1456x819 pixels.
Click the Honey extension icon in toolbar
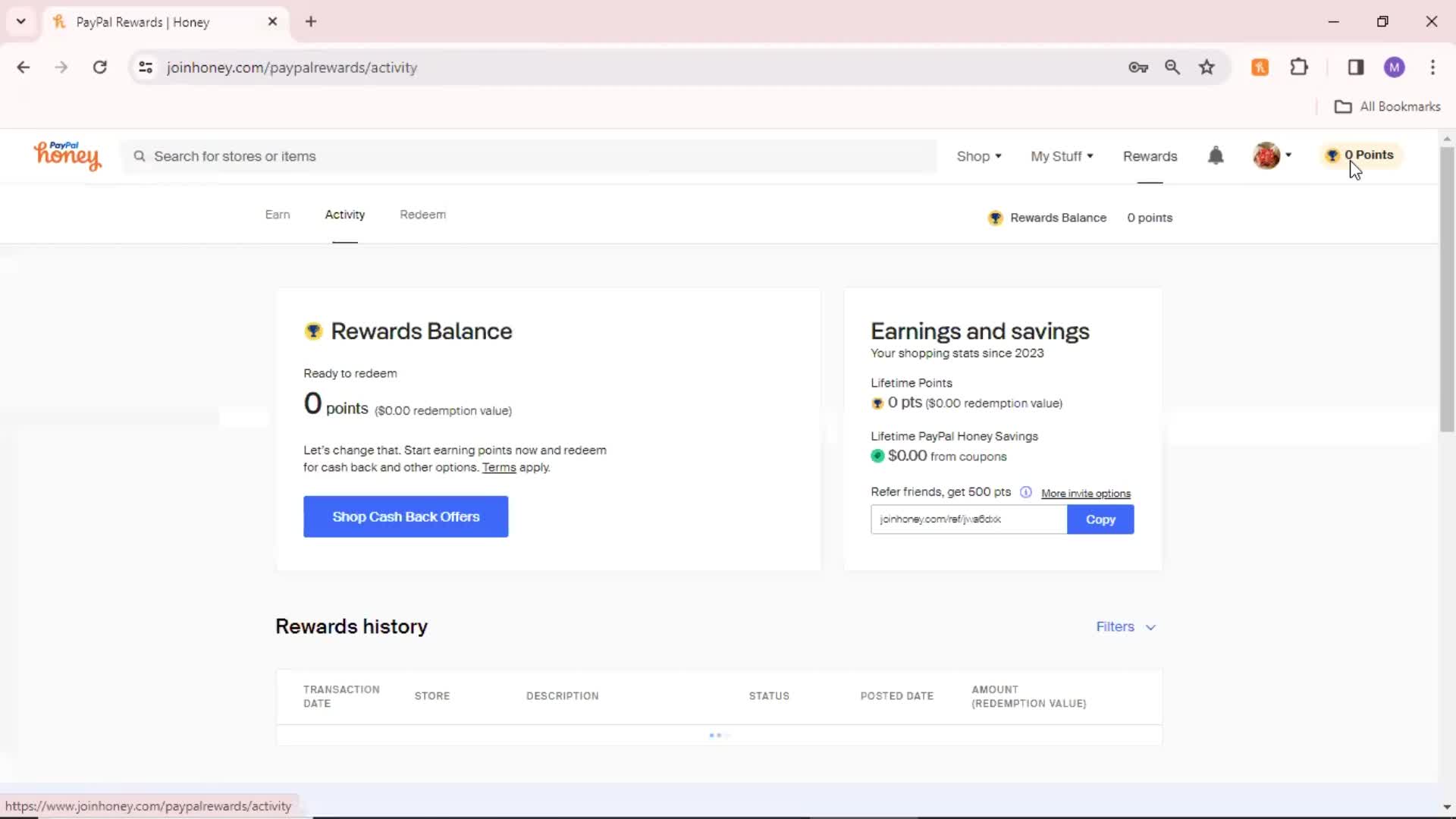point(1260,67)
